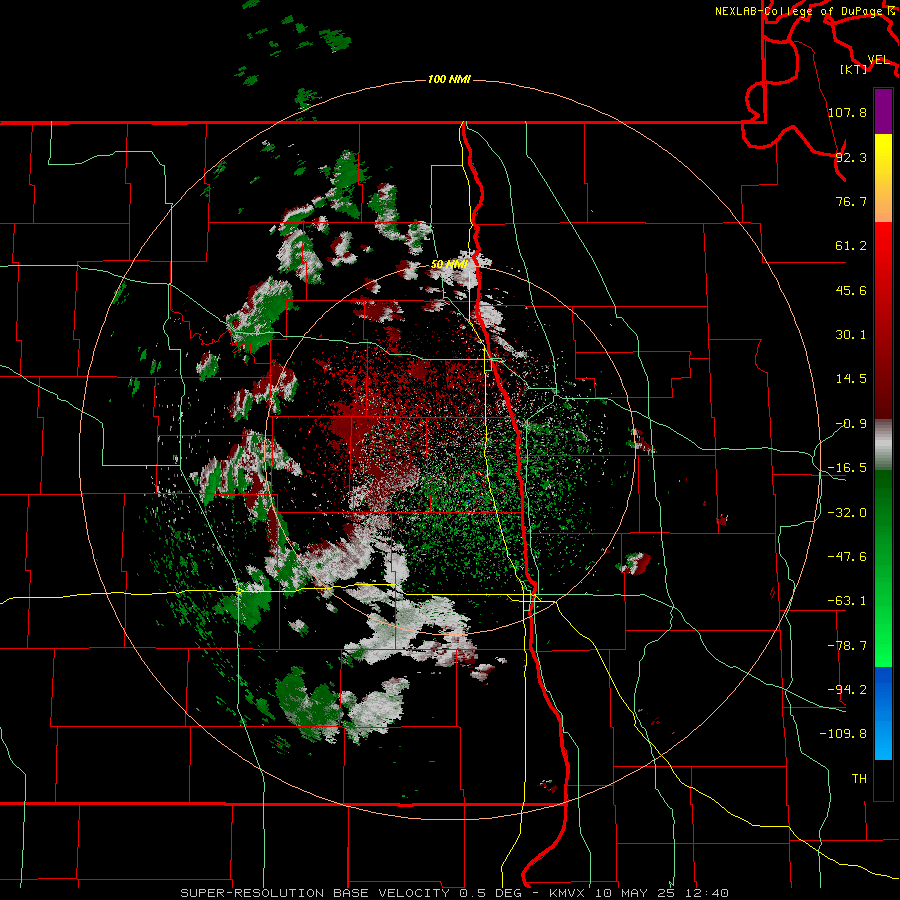The image size is (900, 900).
Task: Click the 10 MAY 25 date in caption
Action: [635, 893]
